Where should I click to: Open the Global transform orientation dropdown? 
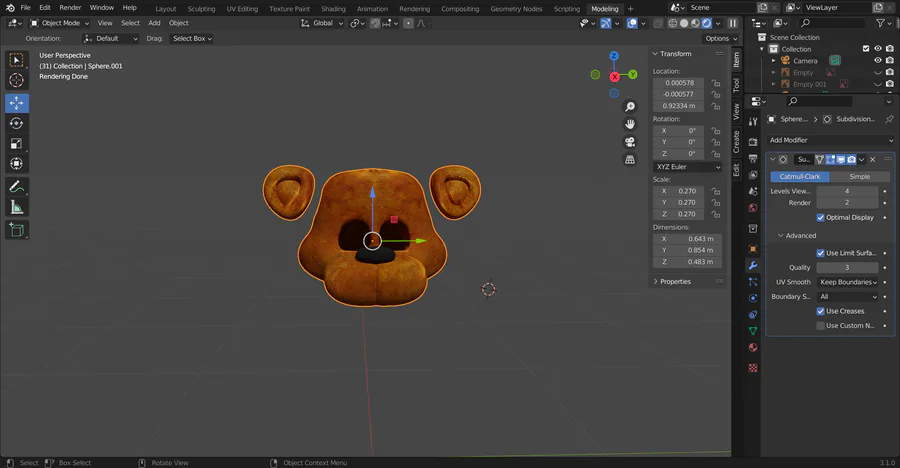322,23
